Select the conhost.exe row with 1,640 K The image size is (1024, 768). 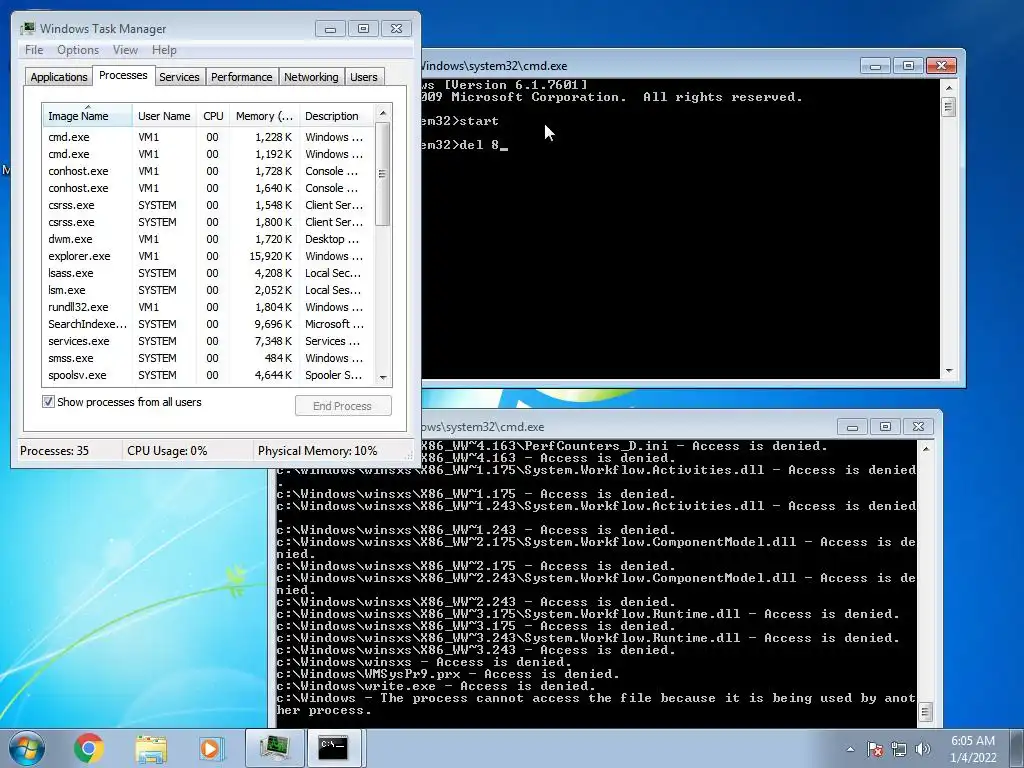point(208,188)
